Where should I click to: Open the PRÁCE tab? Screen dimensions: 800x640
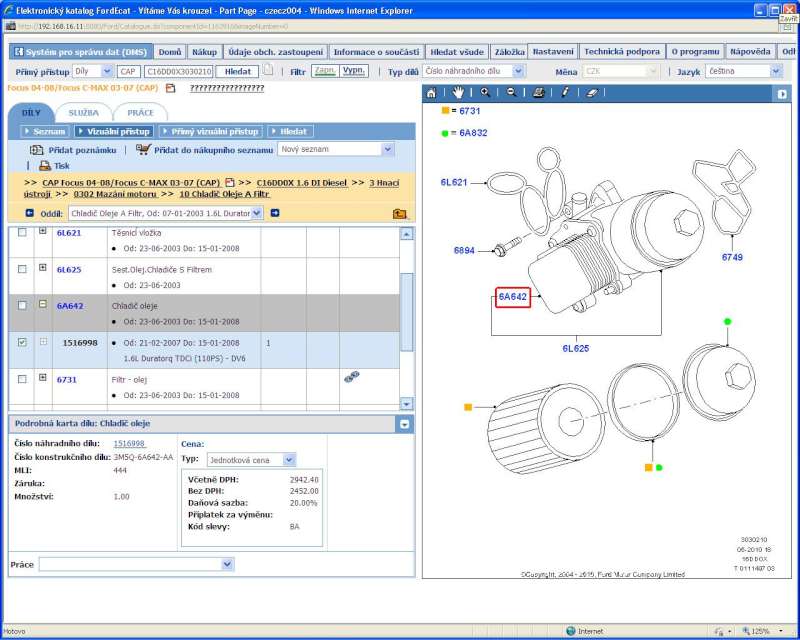coord(140,113)
